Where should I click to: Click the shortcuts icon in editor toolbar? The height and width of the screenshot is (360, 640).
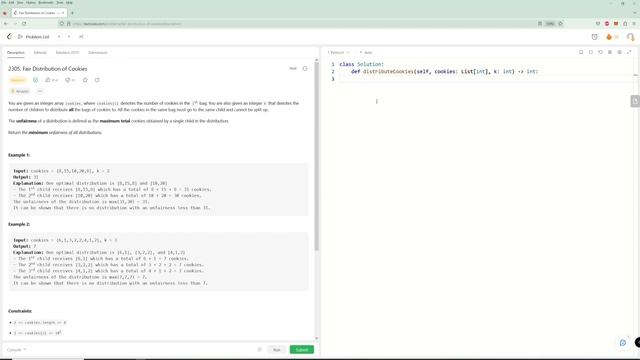pyautogui.click(x=610, y=52)
